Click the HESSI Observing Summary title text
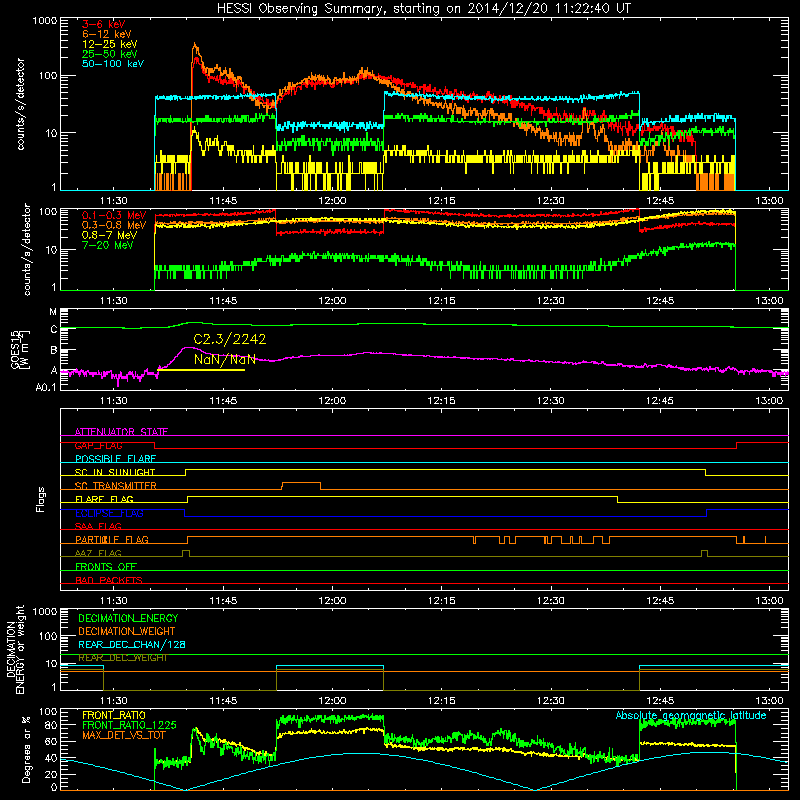The width and height of the screenshot is (800, 800). (424, 8)
